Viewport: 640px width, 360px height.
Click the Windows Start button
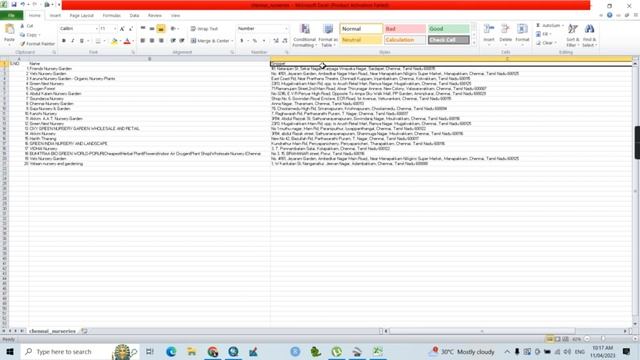point(10,351)
